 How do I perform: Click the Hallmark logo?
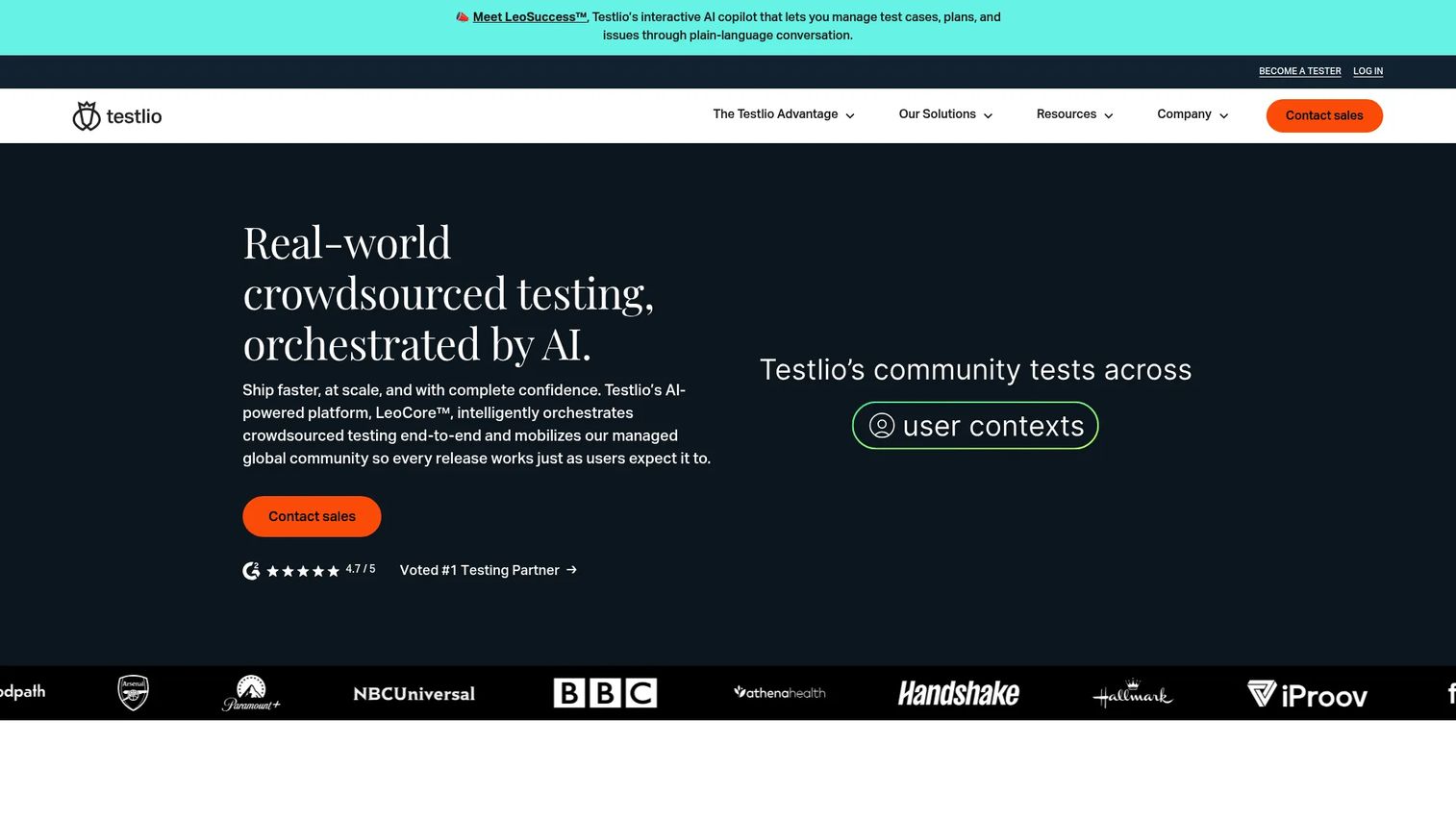1133,693
